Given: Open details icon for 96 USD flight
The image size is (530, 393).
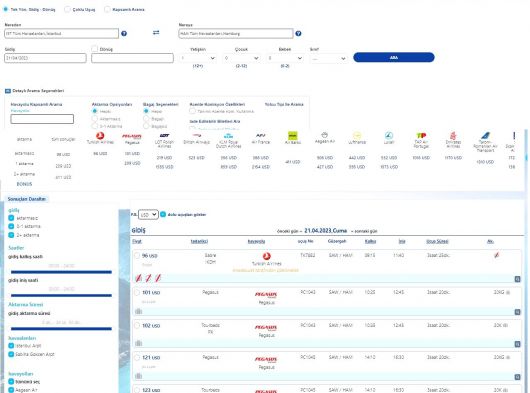Looking at the screenshot, I should (517, 279).
